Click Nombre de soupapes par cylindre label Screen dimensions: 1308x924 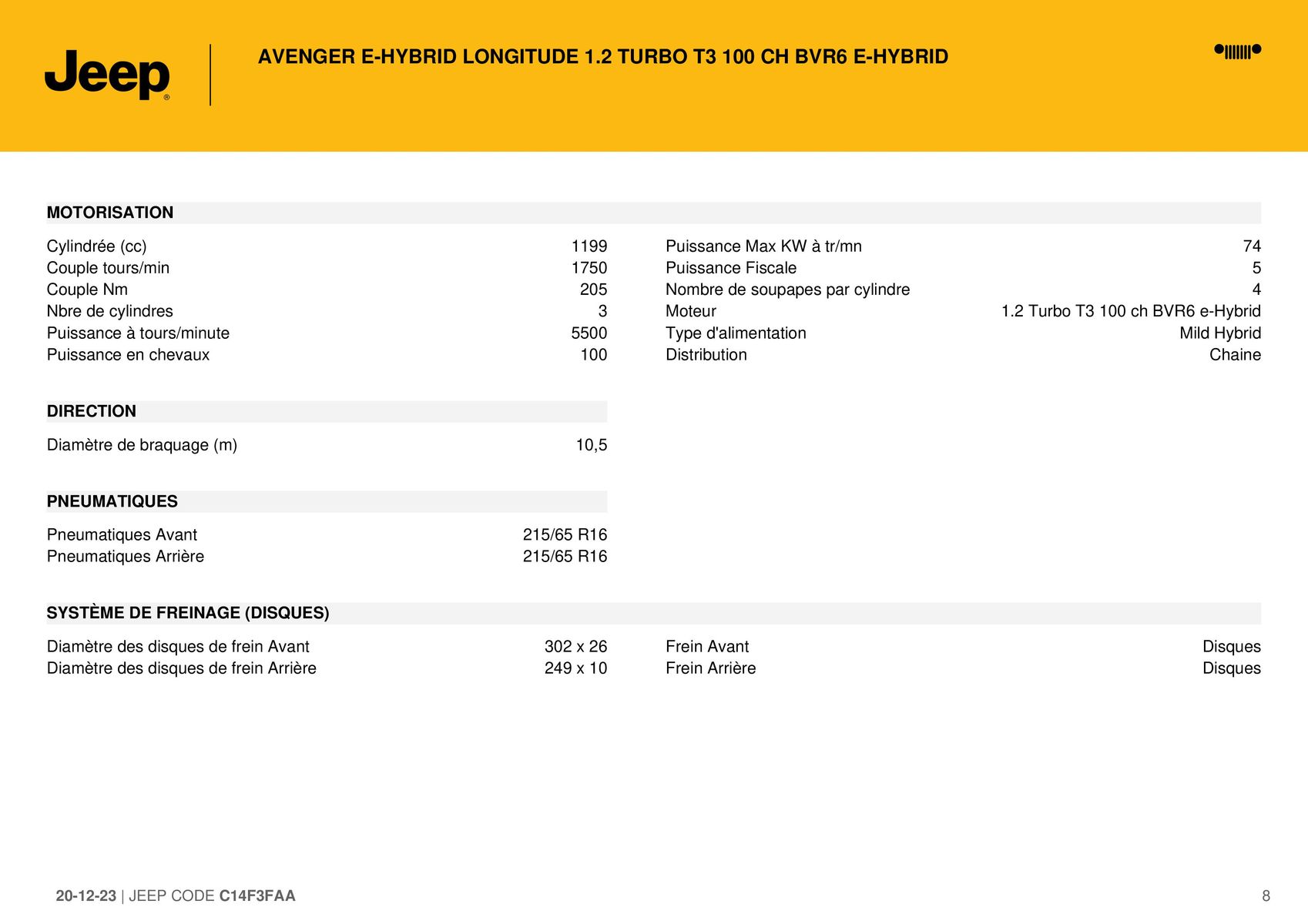[x=787, y=290]
